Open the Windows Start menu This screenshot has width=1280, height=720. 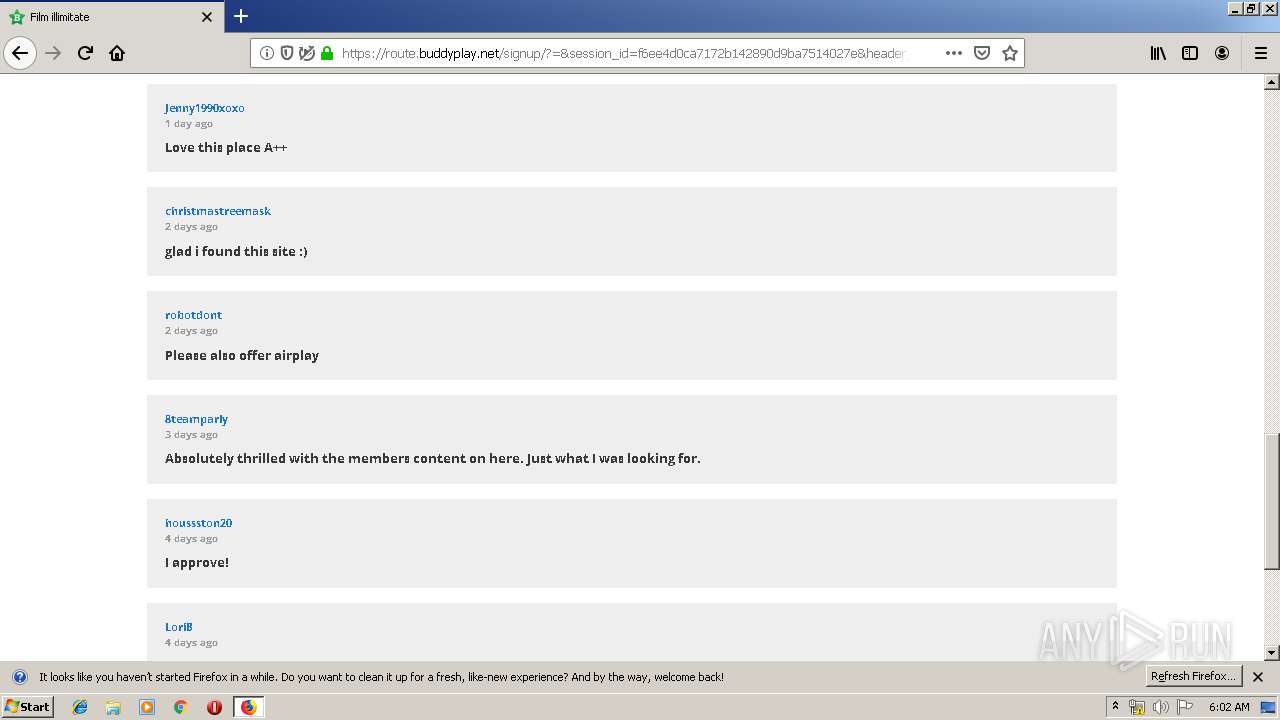coord(28,707)
